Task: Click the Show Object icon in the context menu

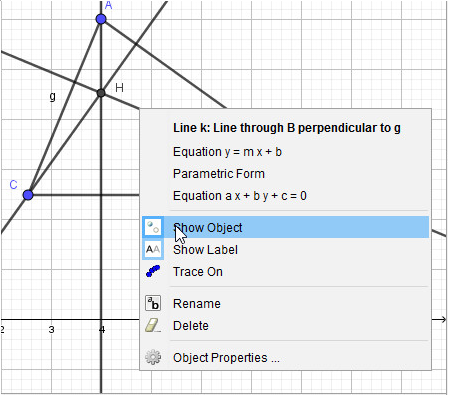Action: [153, 227]
